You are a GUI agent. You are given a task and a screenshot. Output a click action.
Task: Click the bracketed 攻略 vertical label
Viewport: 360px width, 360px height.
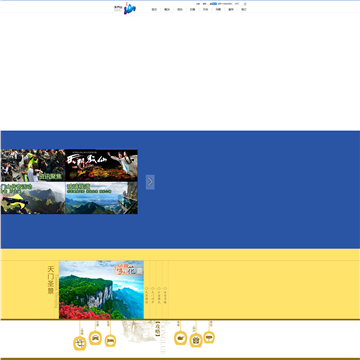[157, 328]
